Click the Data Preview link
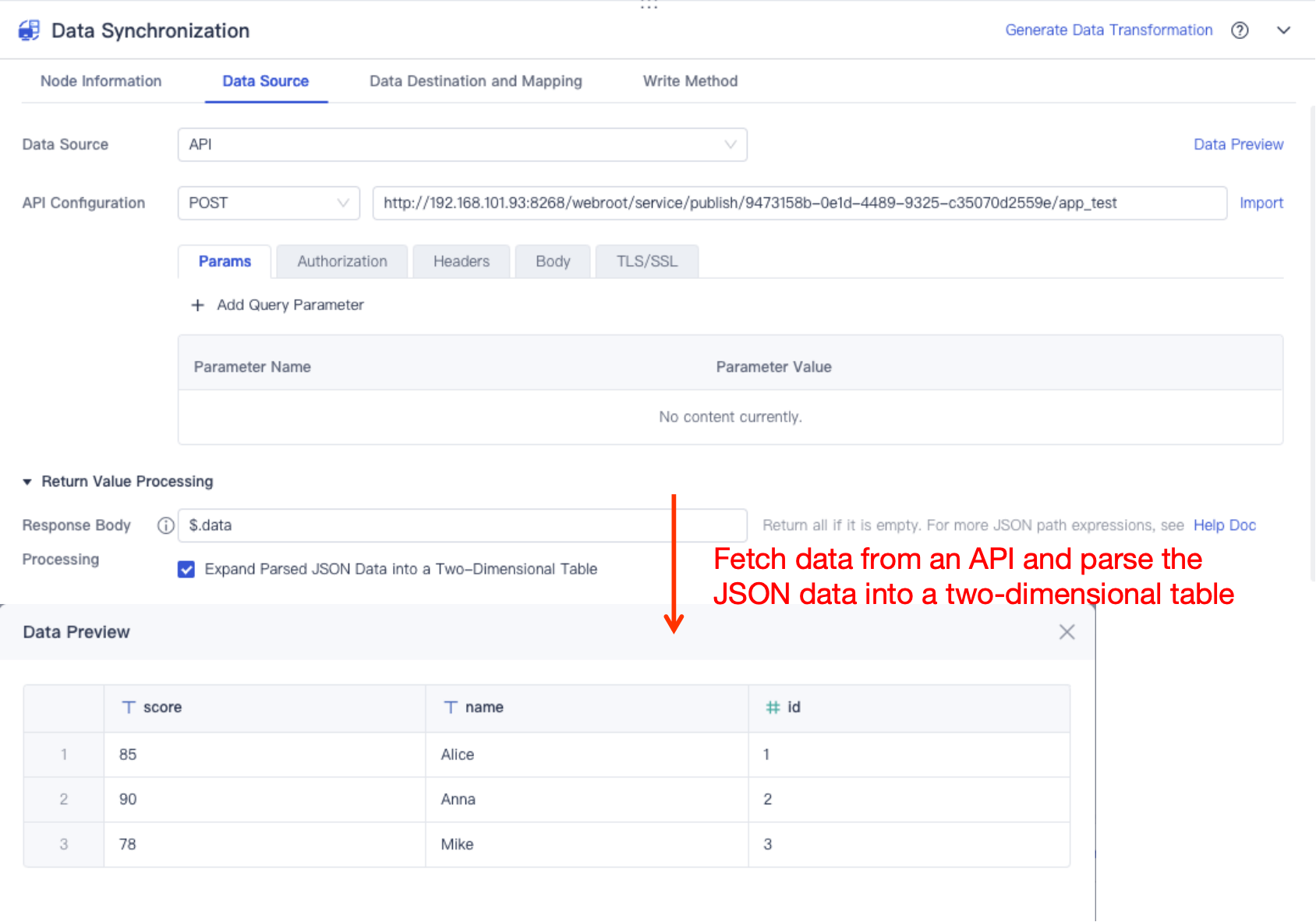 tap(1238, 145)
